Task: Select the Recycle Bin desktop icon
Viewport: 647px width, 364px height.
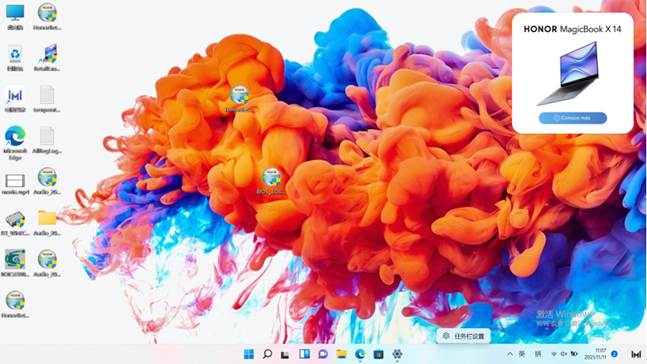Action: pyautogui.click(x=15, y=58)
